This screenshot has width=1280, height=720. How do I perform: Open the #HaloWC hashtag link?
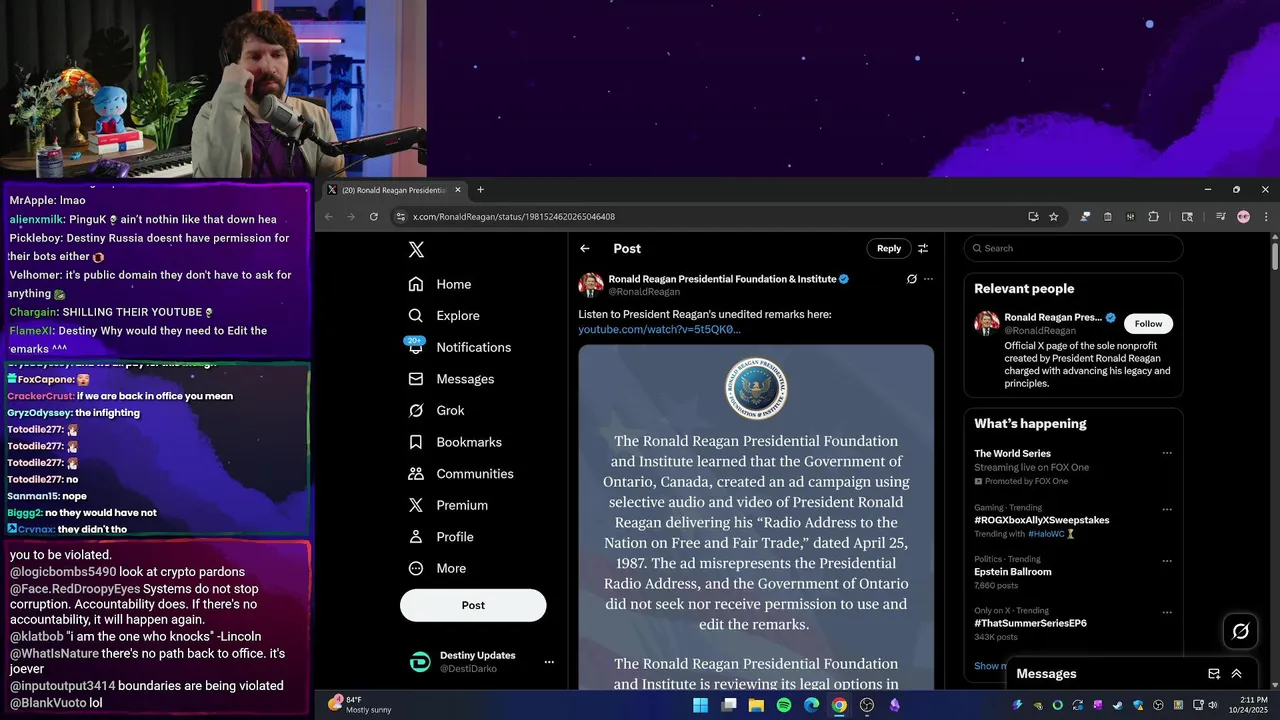[x=1046, y=534]
